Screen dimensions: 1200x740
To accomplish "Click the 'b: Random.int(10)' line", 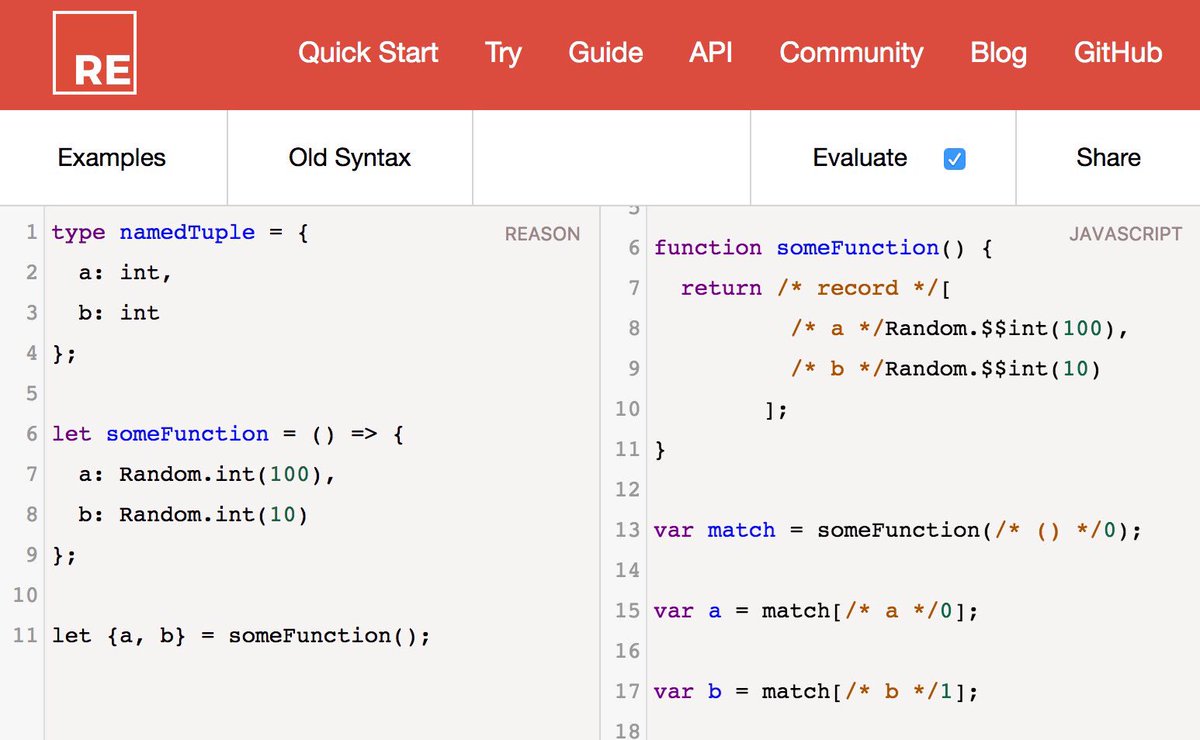I will [194, 515].
